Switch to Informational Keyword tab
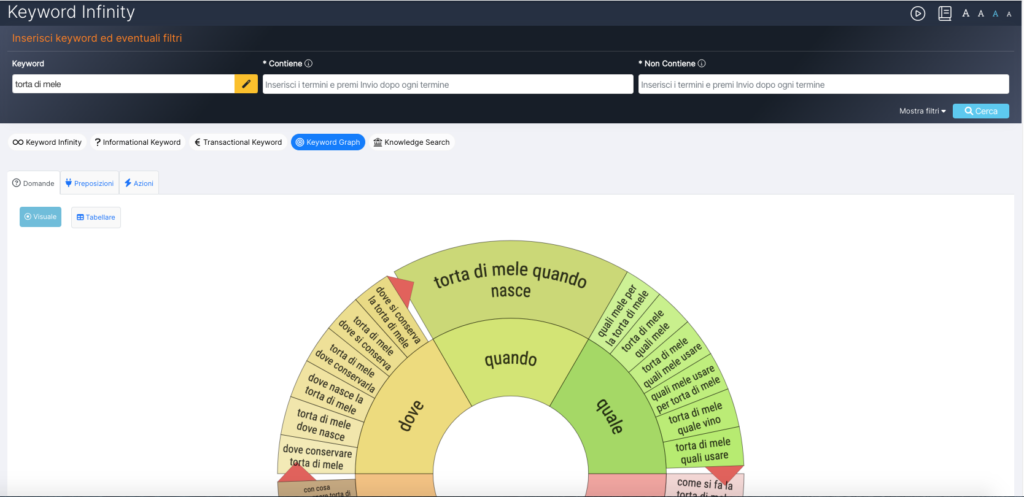Viewport: 1024px width, 497px height. click(x=138, y=142)
